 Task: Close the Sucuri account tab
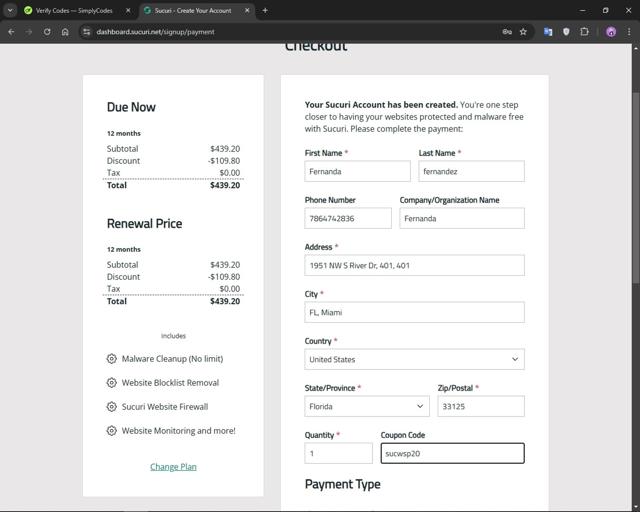(x=247, y=11)
